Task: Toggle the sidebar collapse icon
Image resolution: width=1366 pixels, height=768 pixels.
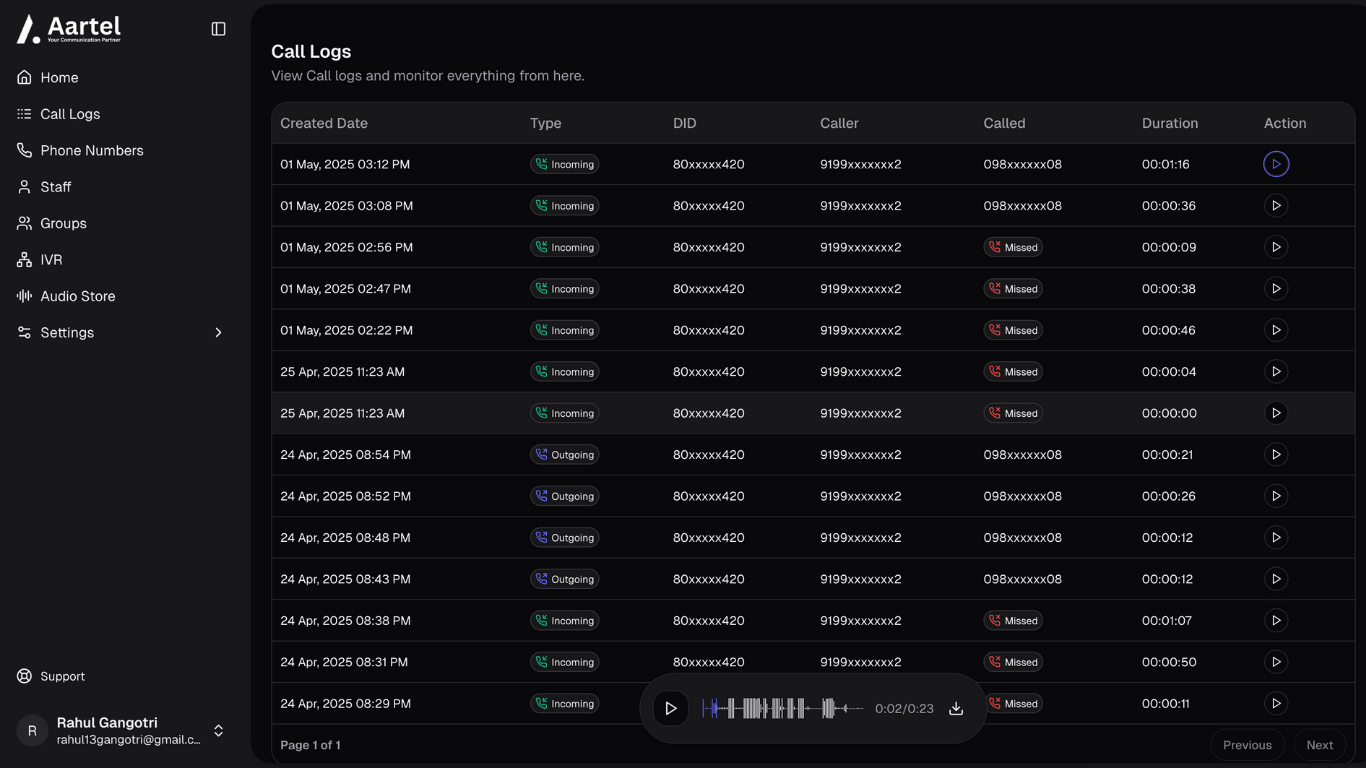Action: [218, 29]
